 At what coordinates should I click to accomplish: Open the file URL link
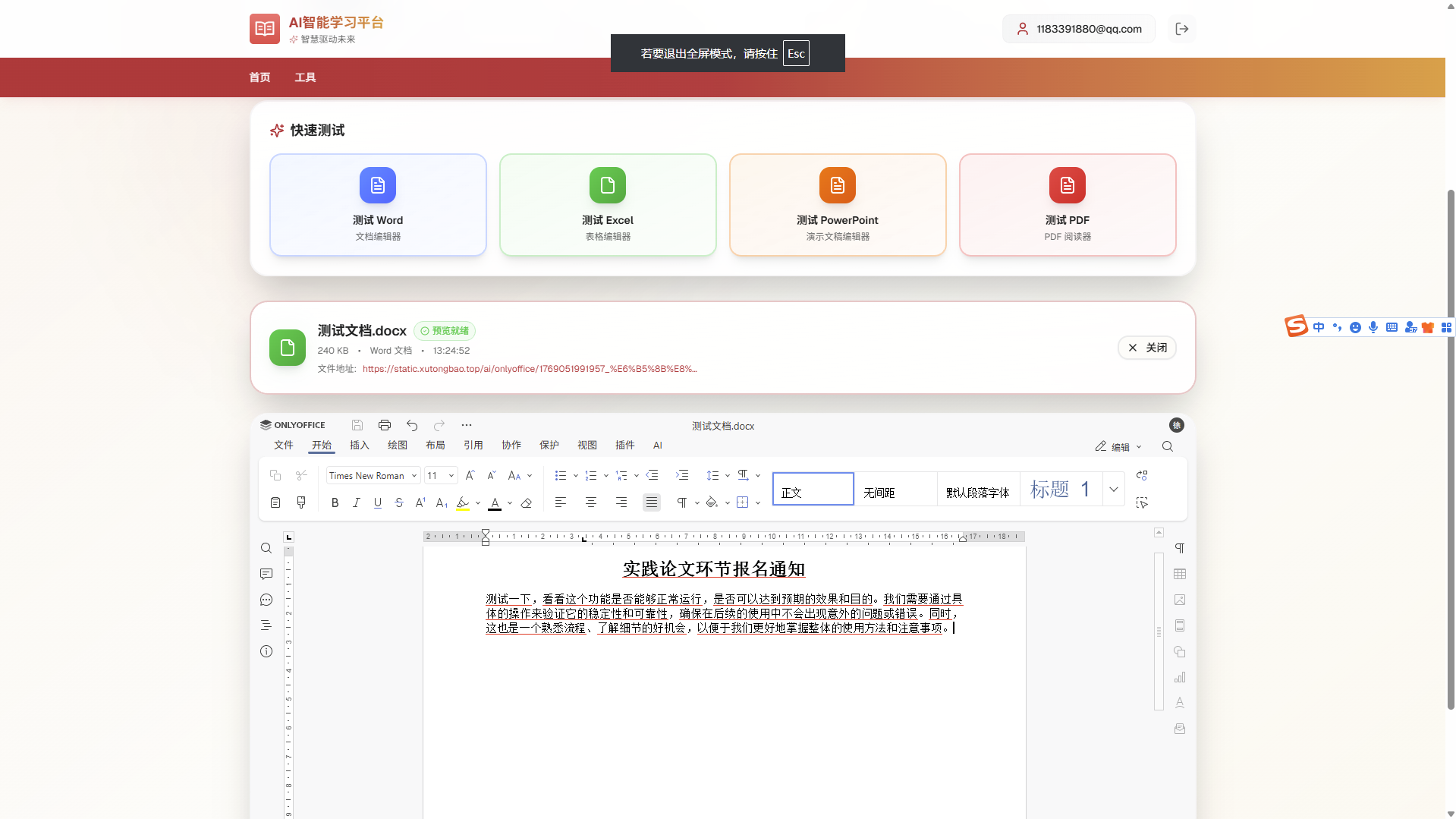[529, 369]
